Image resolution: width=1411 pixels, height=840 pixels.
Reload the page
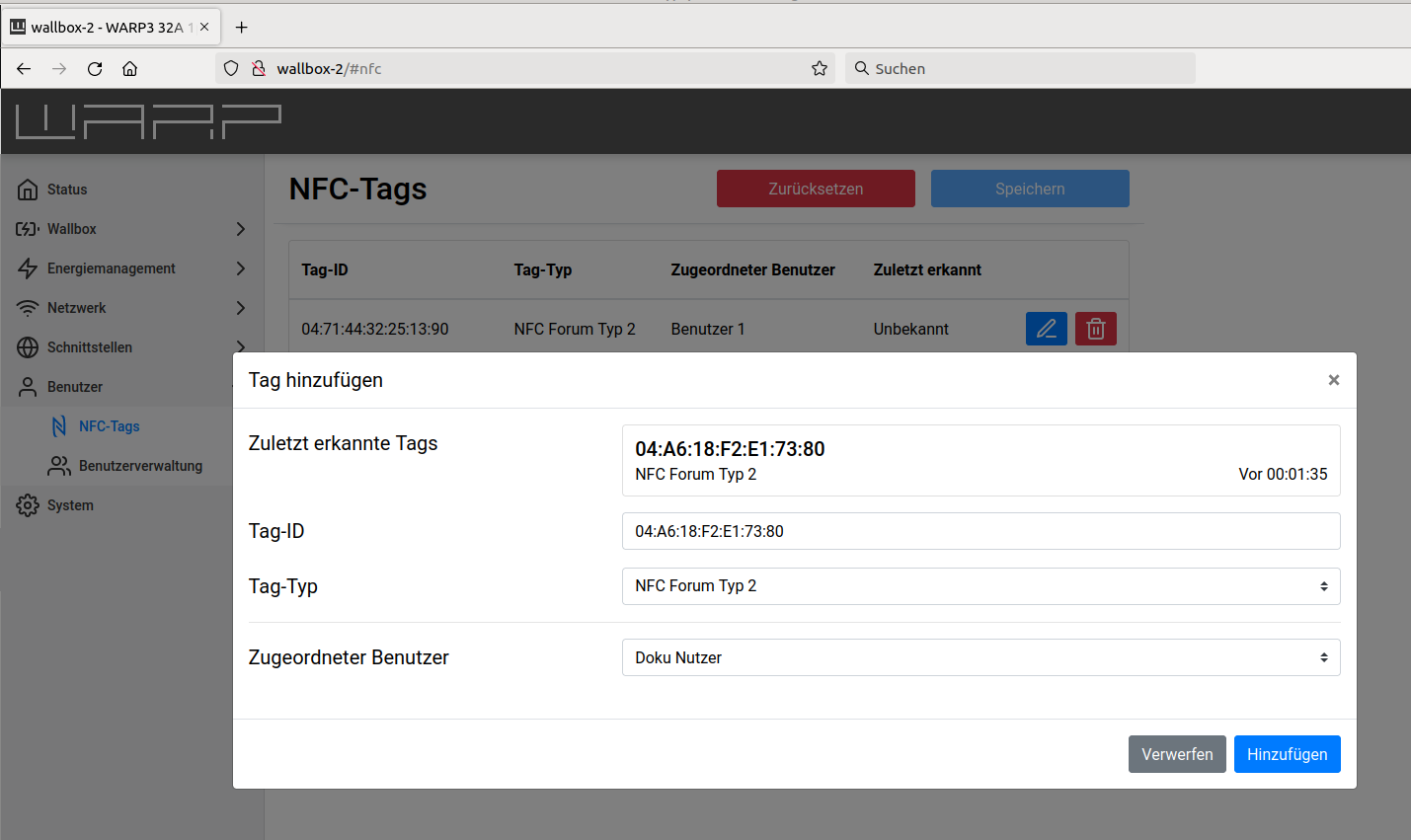[95, 68]
